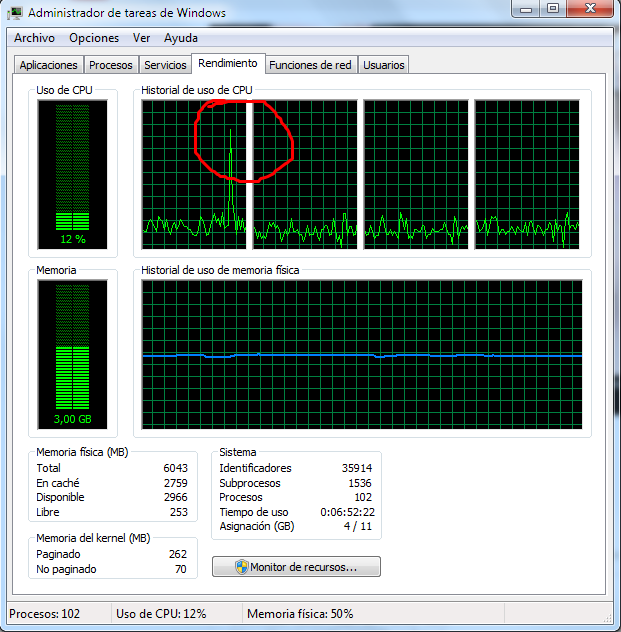
Task: Click the Historial de uso de memoria física label
Action: [x=220, y=270]
